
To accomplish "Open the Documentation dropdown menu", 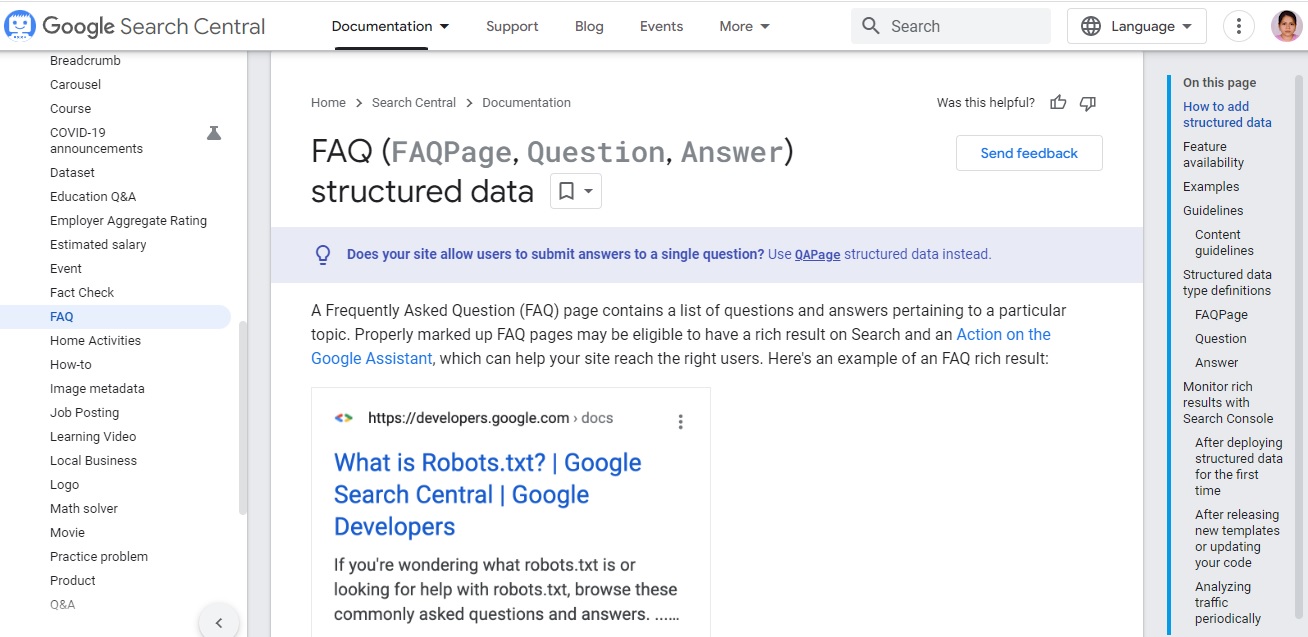I will [x=390, y=26].
